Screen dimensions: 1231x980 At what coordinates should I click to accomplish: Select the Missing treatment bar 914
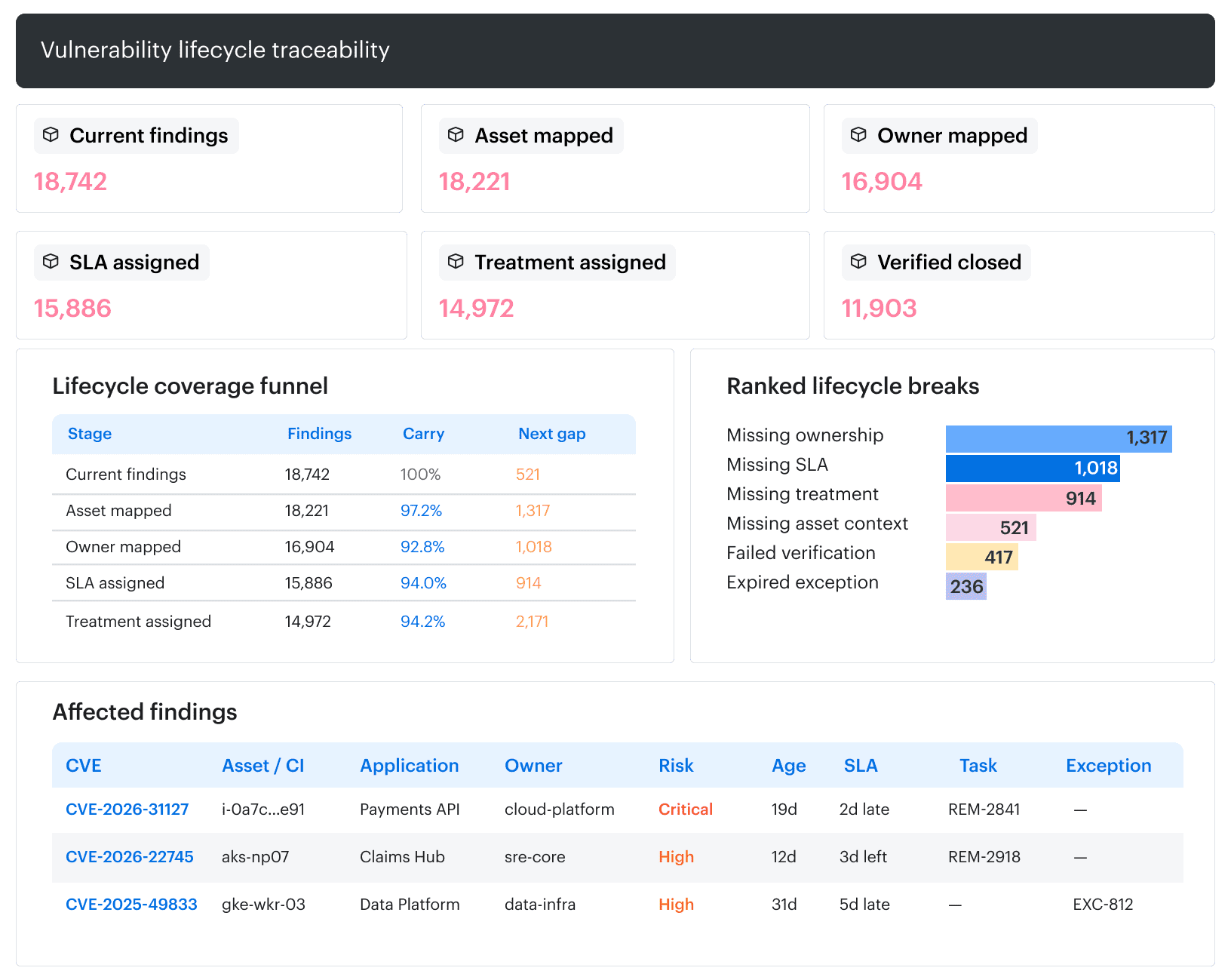click(1024, 498)
